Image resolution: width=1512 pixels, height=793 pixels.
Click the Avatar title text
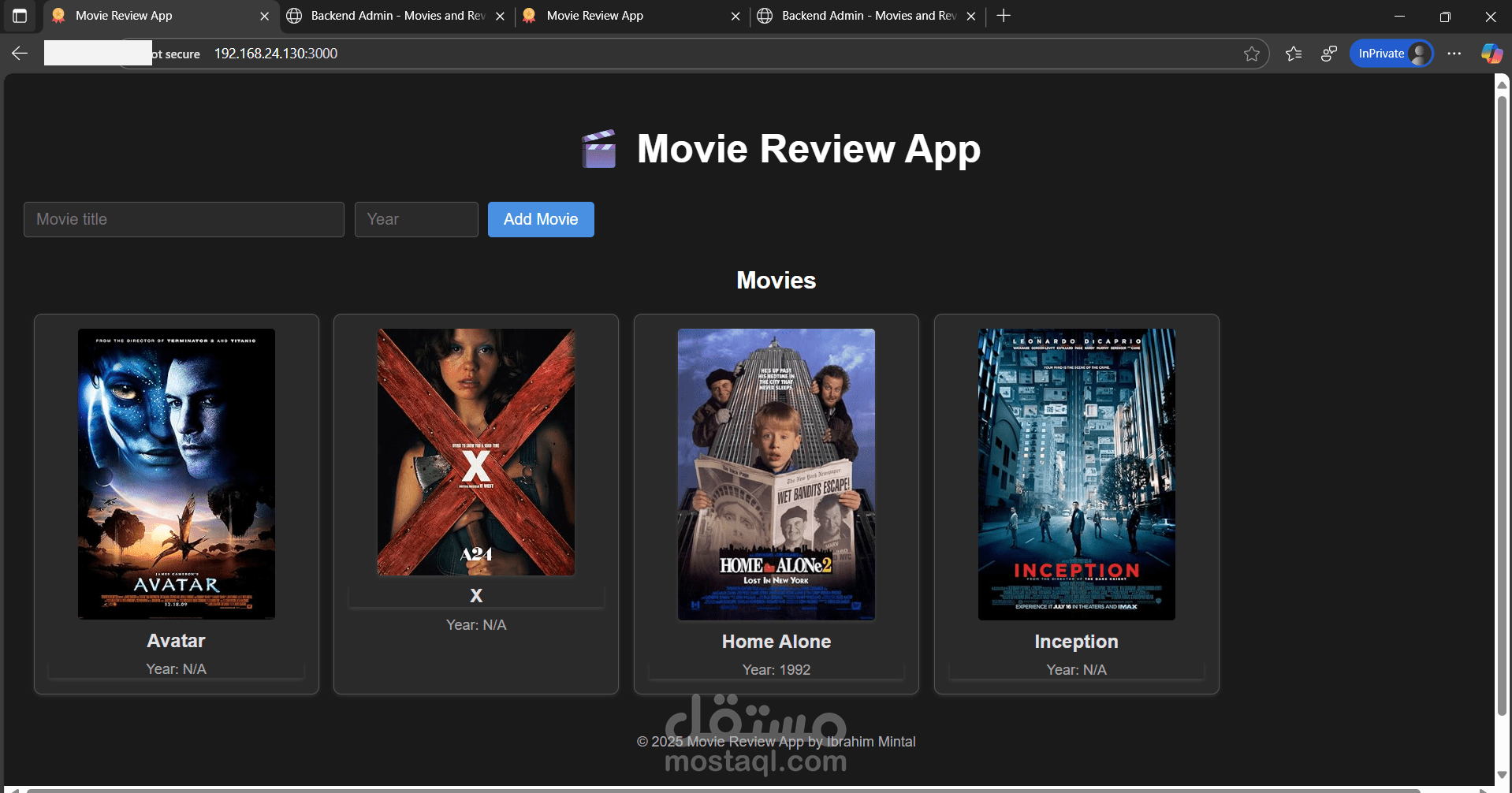coord(176,641)
